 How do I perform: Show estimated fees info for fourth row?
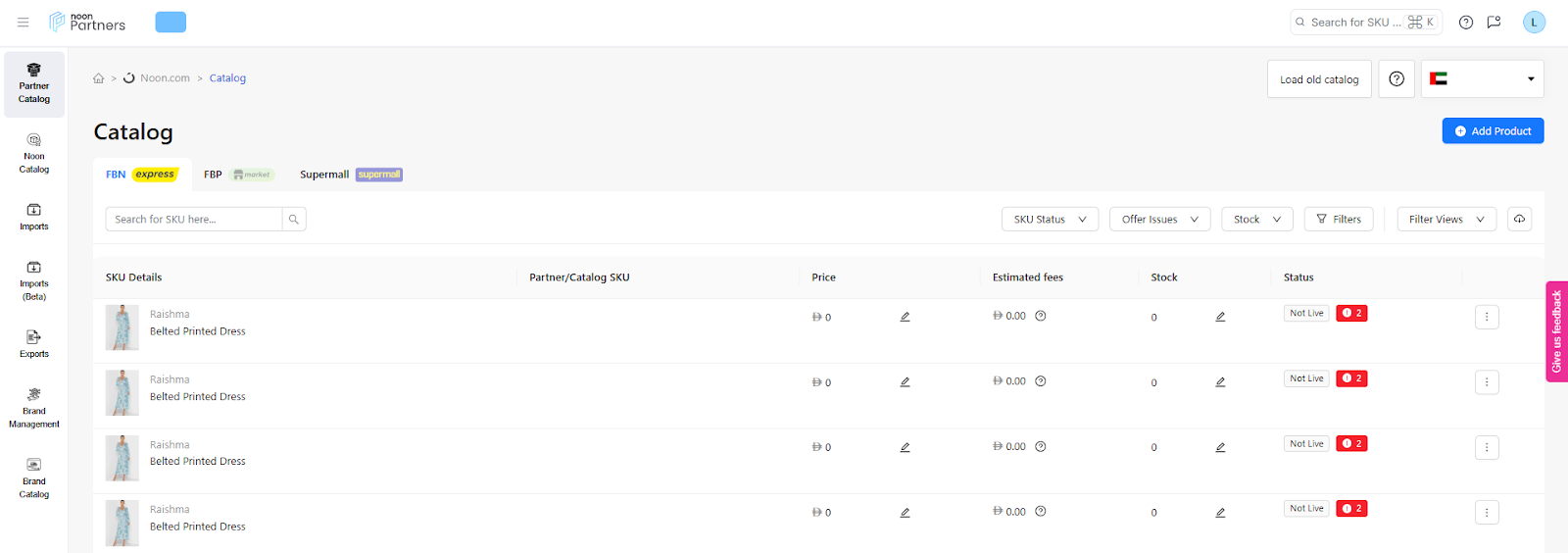(x=1041, y=511)
